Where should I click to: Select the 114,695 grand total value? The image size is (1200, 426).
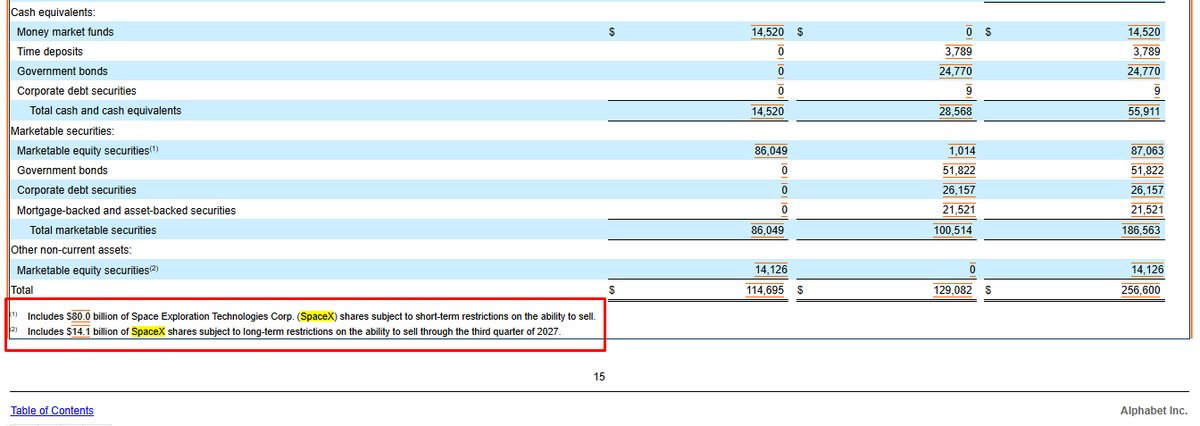click(x=767, y=289)
